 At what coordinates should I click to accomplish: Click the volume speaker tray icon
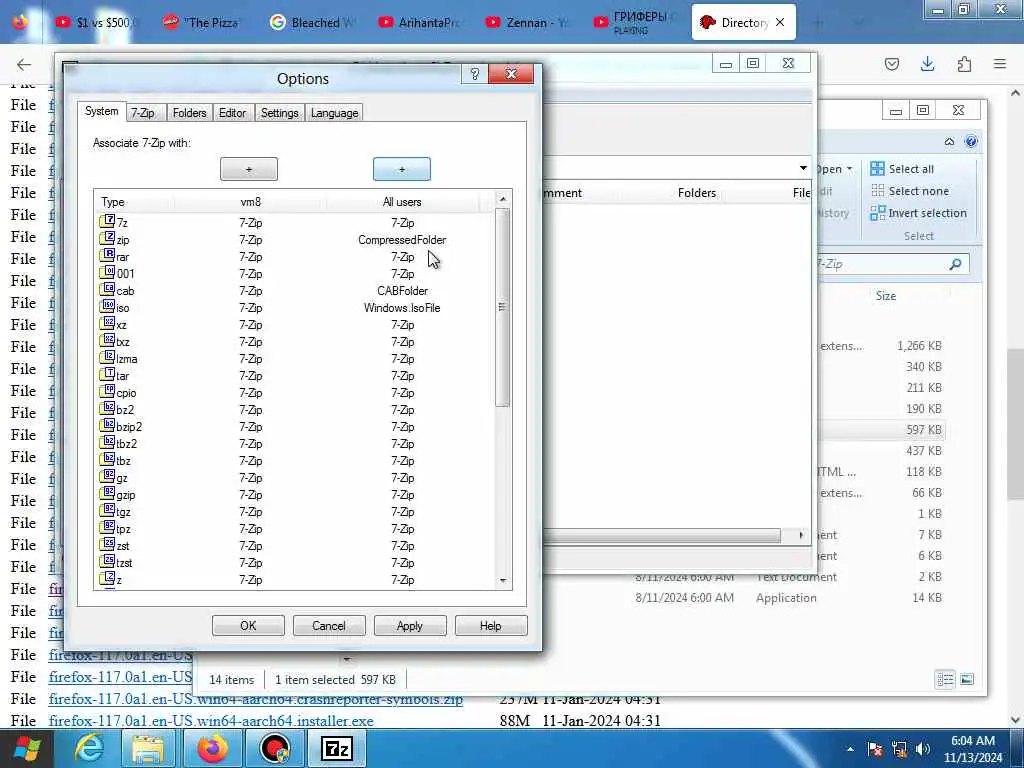coord(923,748)
